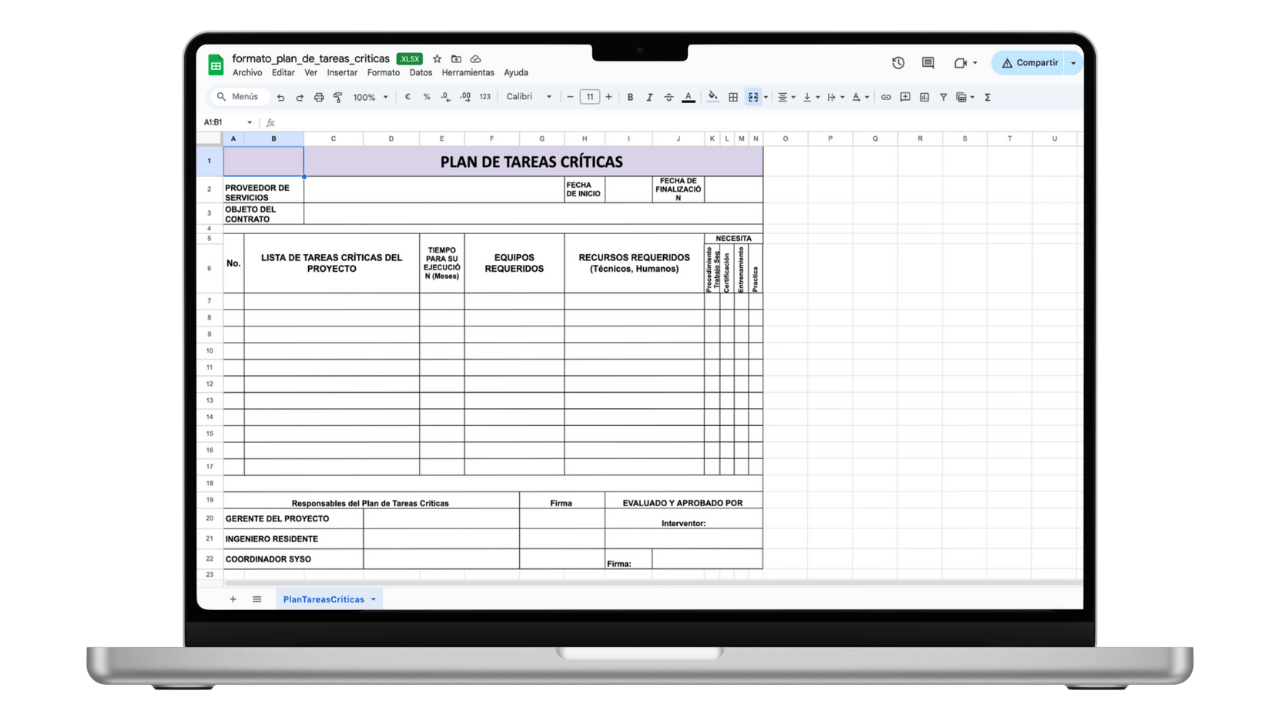1280x720 pixels.
Task: Apply currency format to the selection
Action: click(x=407, y=97)
